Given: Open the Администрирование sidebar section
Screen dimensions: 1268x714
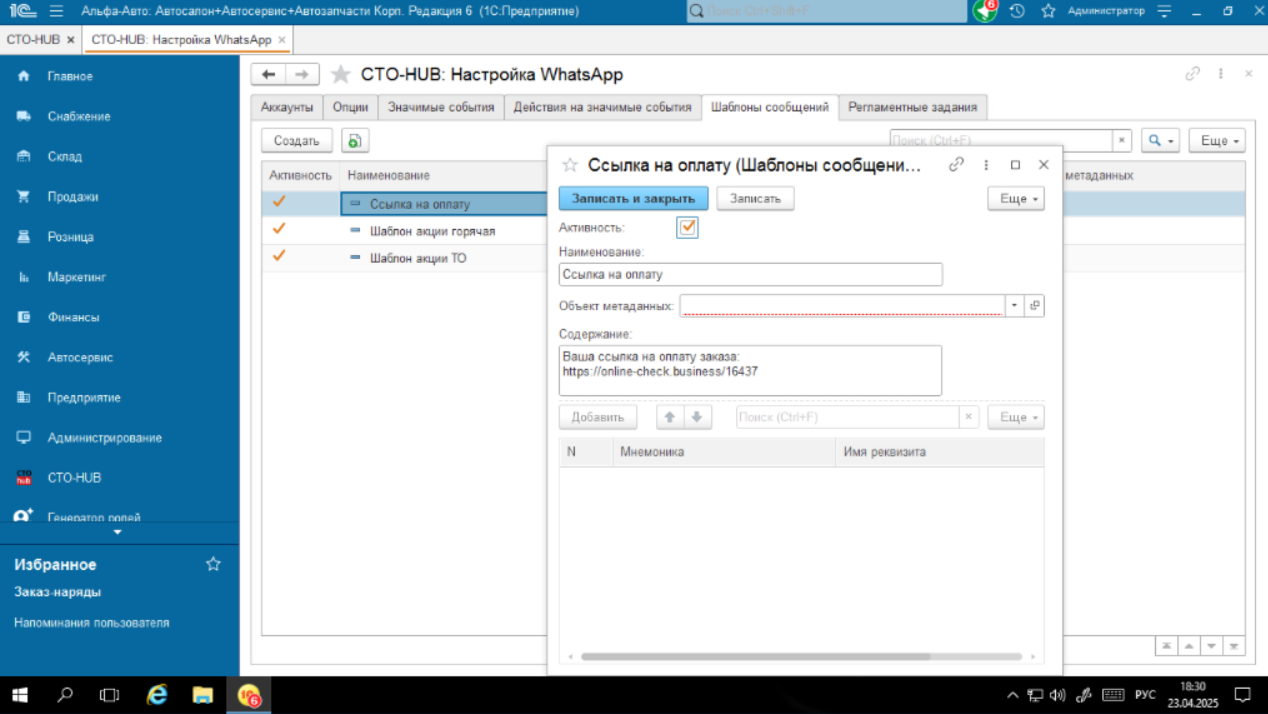Looking at the screenshot, I should 104,438.
